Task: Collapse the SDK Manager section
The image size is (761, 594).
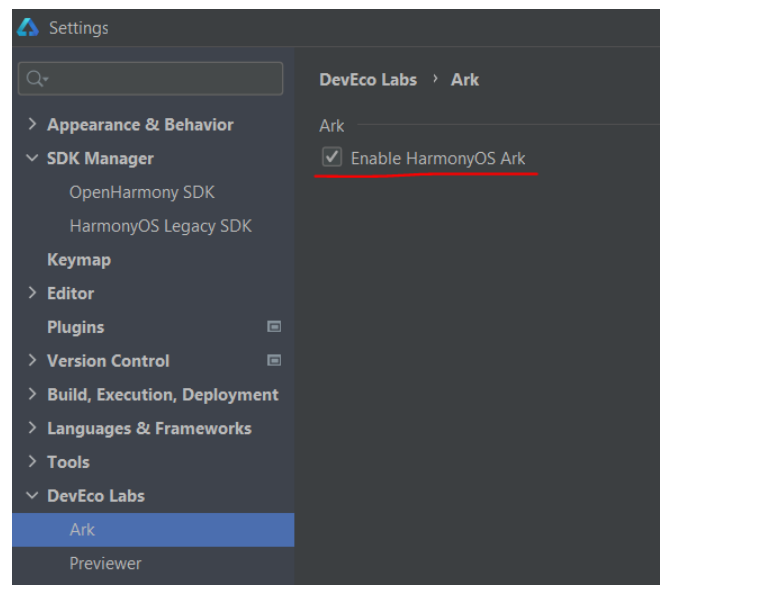Action: pyautogui.click(x=33, y=159)
